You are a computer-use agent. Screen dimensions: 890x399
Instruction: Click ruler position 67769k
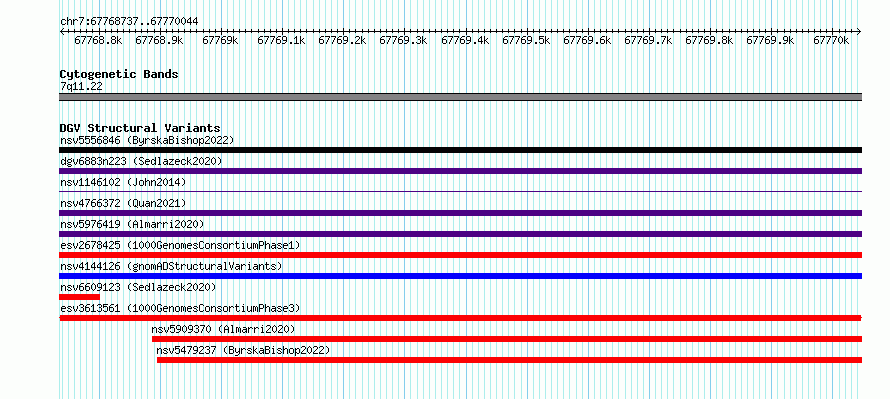[x=220, y=40]
